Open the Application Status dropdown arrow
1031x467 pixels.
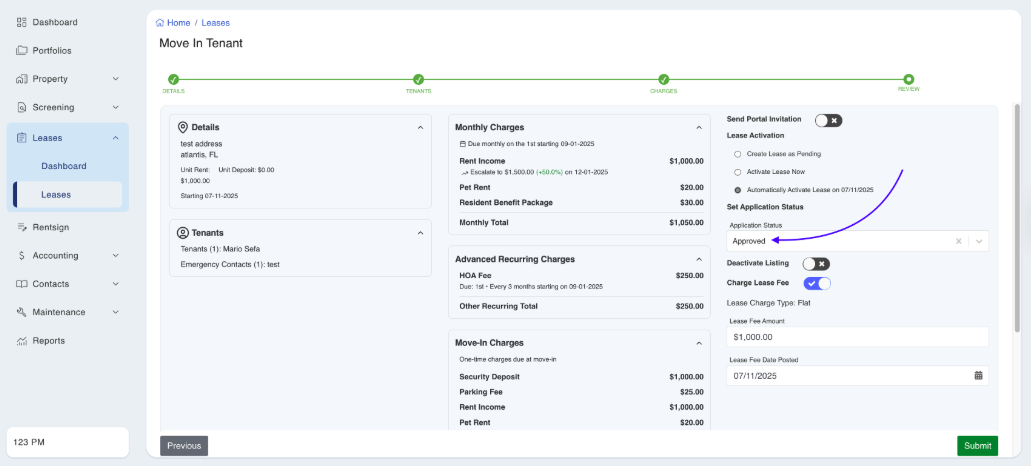point(979,241)
